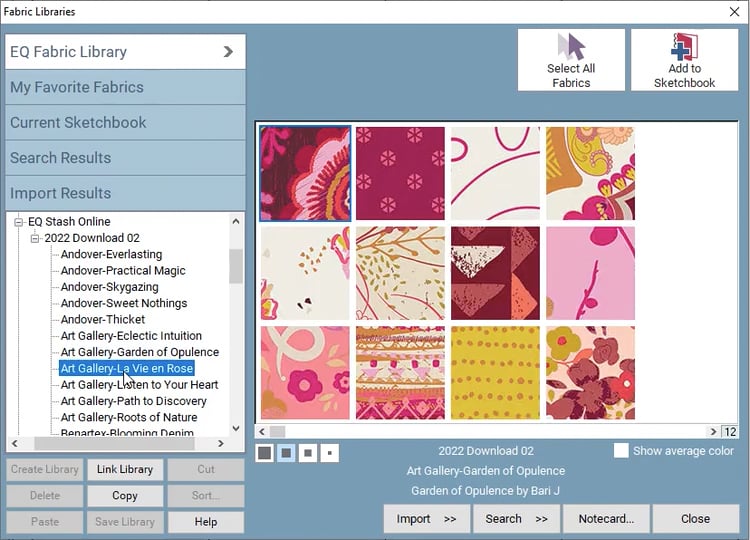This screenshot has width=750, height=540.
Task: Click Select All Fabrics button
Action: point(571,60)
